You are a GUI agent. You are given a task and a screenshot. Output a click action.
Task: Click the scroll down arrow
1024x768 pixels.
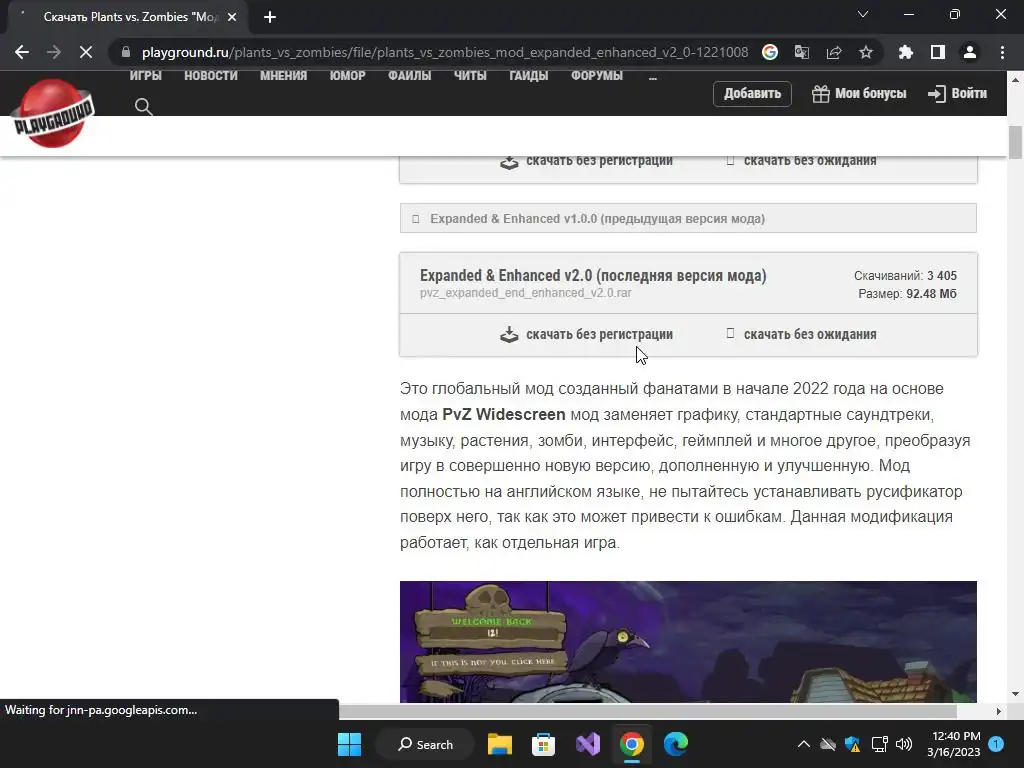click(x=1015, y=694)
